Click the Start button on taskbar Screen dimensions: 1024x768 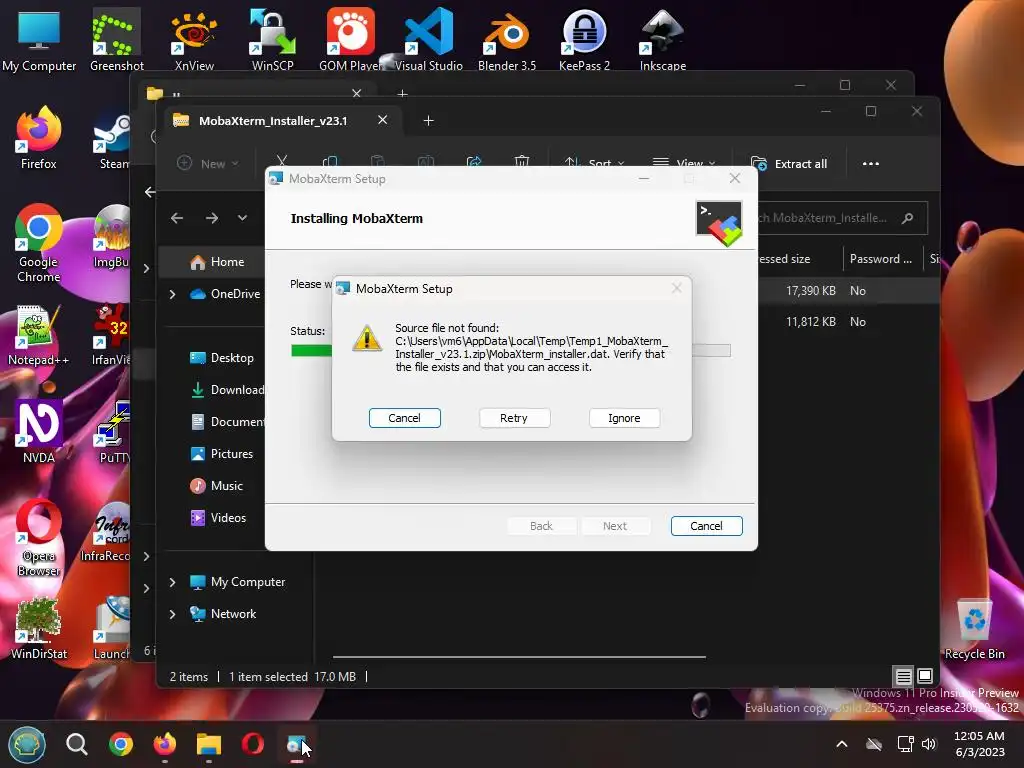(27, 744)
